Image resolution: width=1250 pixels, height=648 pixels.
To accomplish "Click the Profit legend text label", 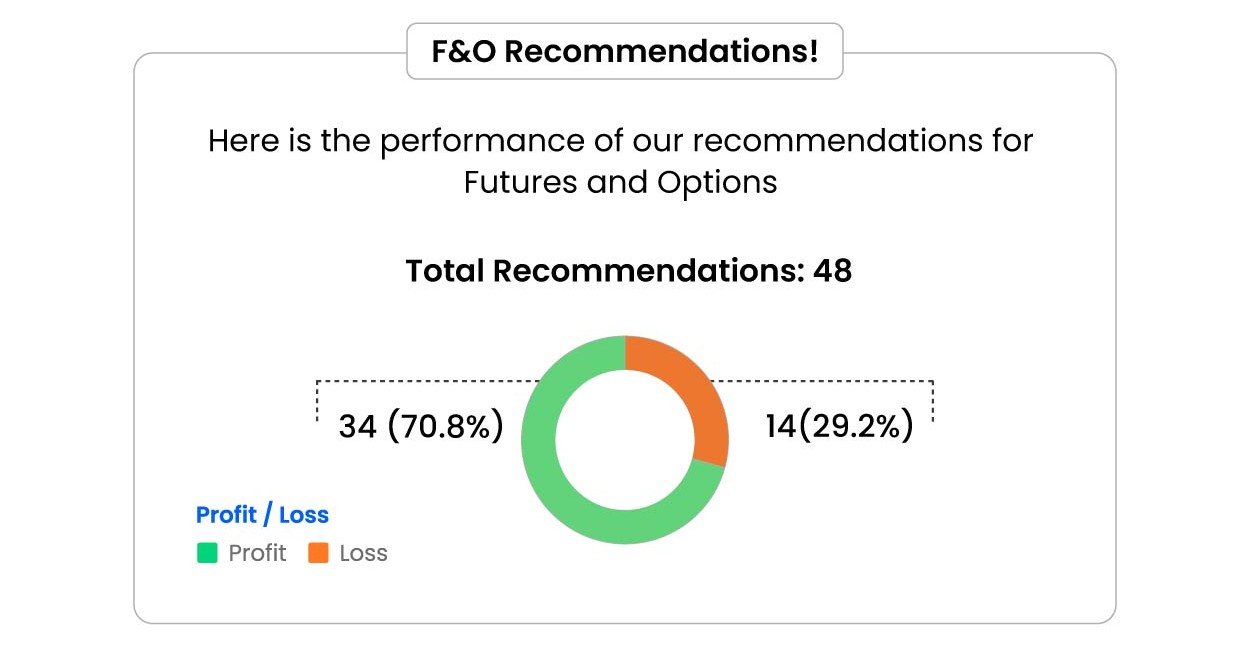I will [x=257, y=553].
